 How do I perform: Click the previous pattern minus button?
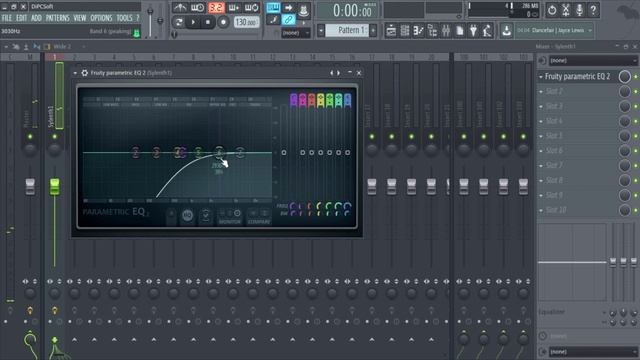(321, 31)
